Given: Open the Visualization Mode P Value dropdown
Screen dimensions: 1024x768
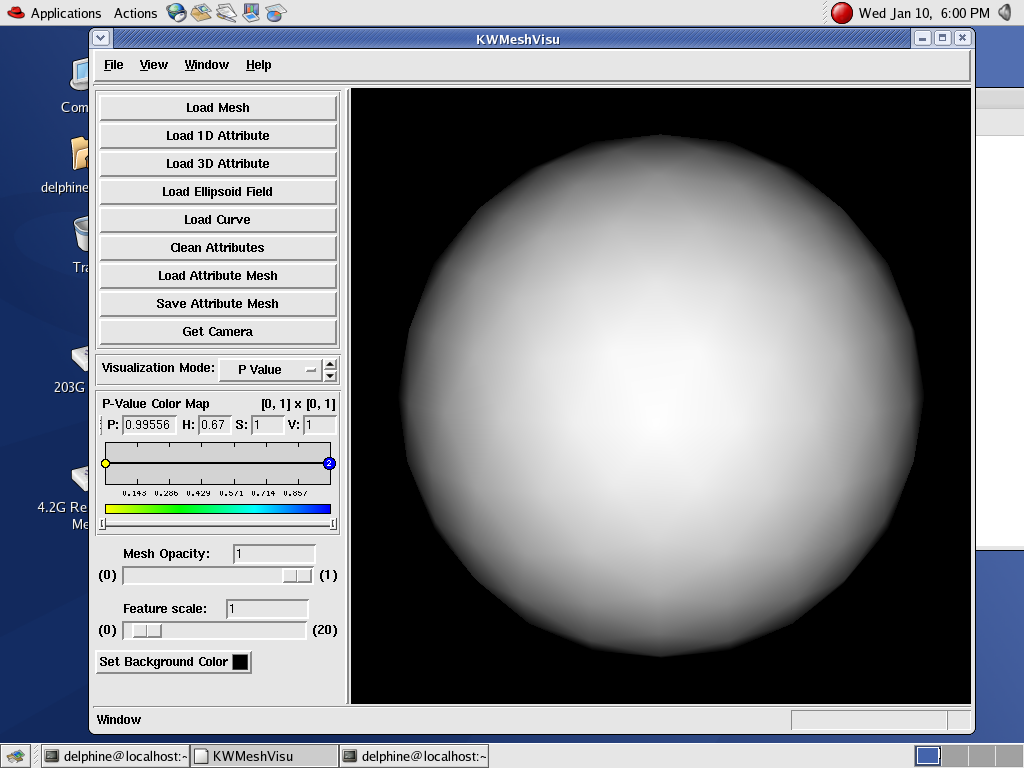Looking at the screenshot, I should (270, 369).
